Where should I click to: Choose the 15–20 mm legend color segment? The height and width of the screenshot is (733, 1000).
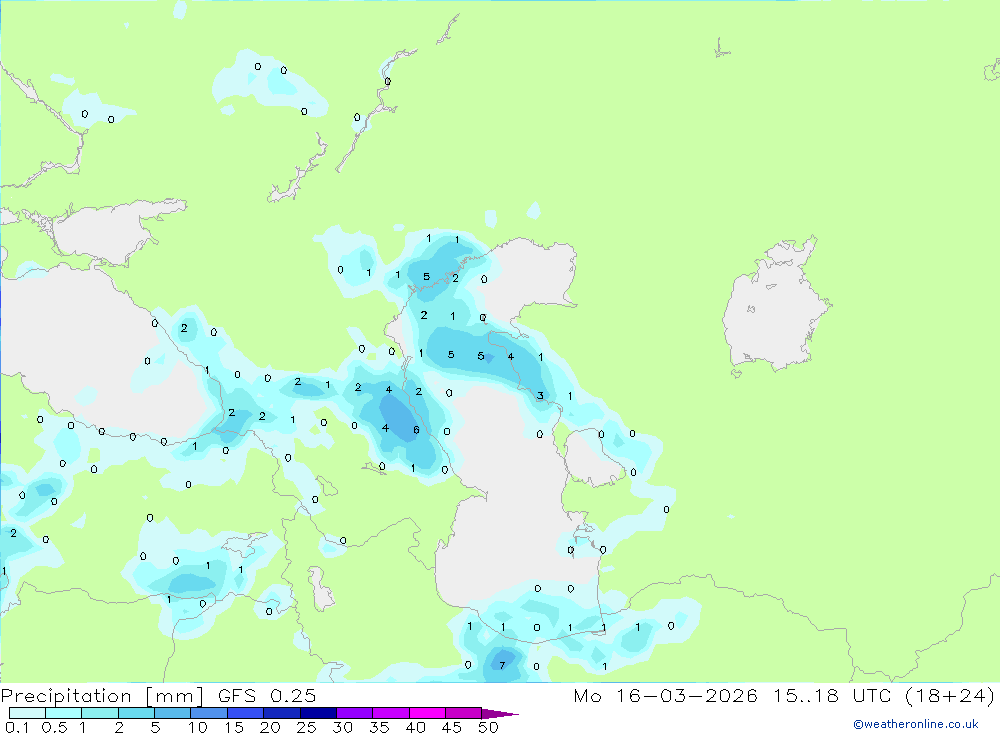pos(246,713)
